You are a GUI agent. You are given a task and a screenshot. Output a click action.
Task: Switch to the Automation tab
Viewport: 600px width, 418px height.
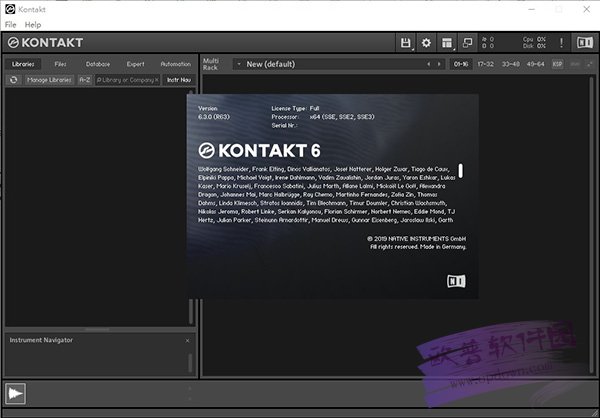tap(176, 64)
